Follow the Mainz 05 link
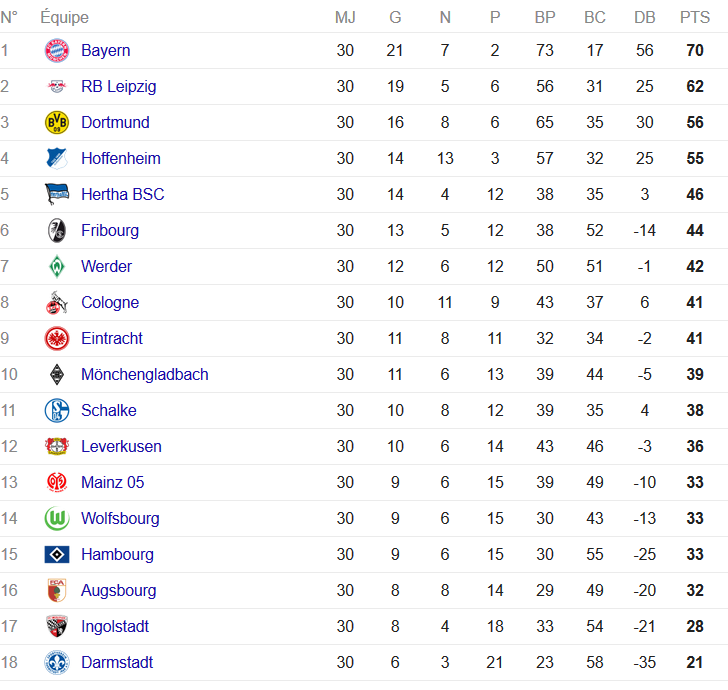728x690 pixels. pos(112,482)
